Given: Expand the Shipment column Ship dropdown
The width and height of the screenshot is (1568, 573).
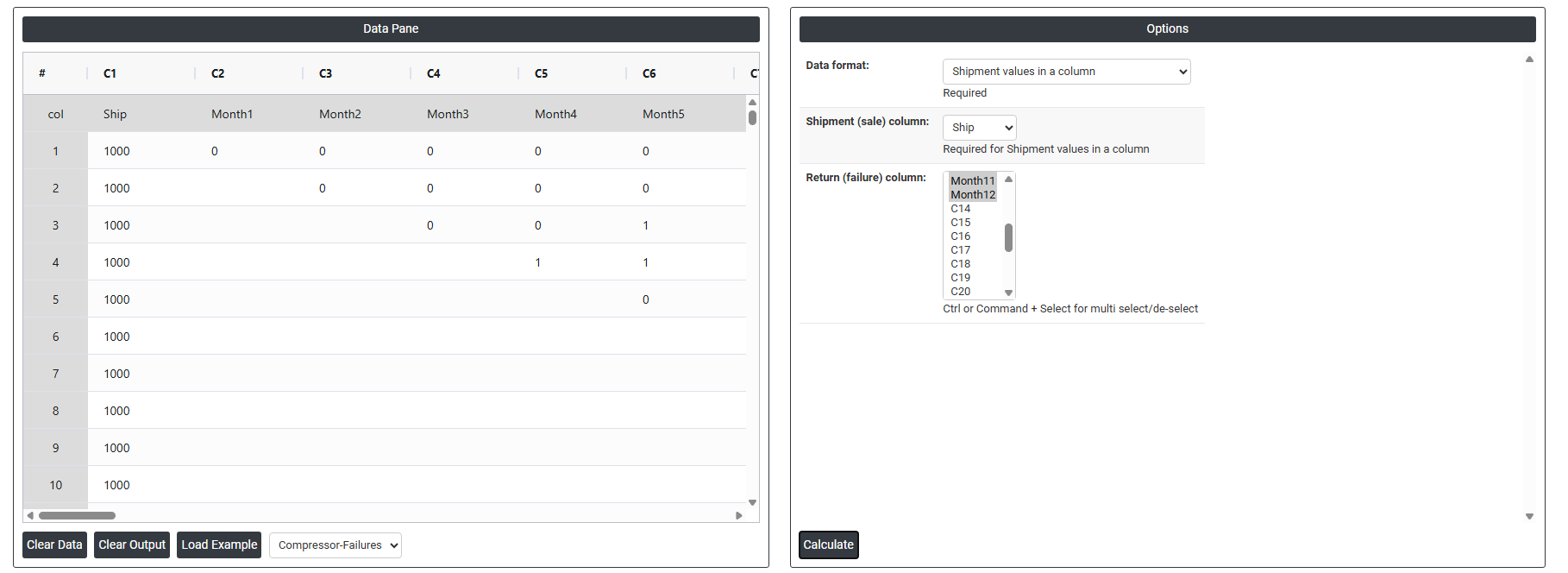Looking at the screenshot, I should (x=979, y=128).
